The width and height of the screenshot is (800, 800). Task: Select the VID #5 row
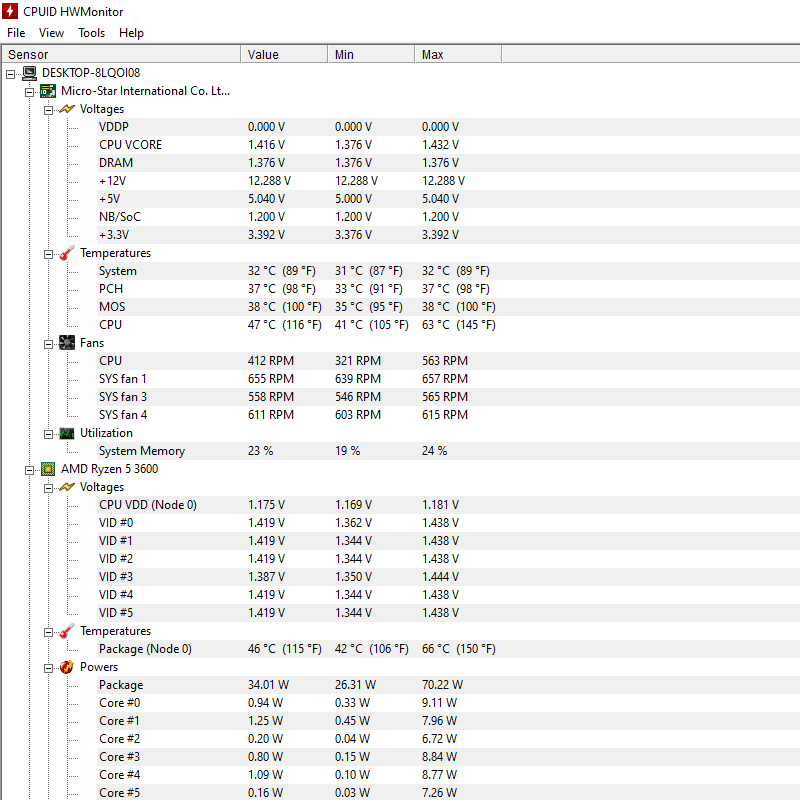click(x=448, y=613)
